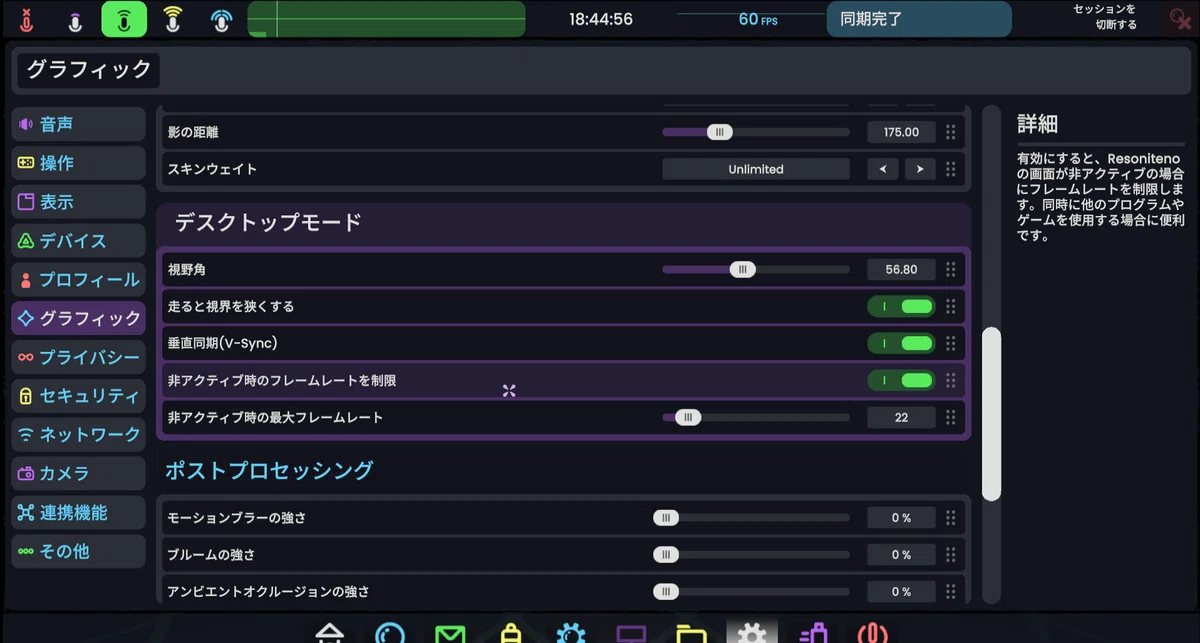Click the 0 % field for モーションブラーの強さ

click(x=901, y=518)
